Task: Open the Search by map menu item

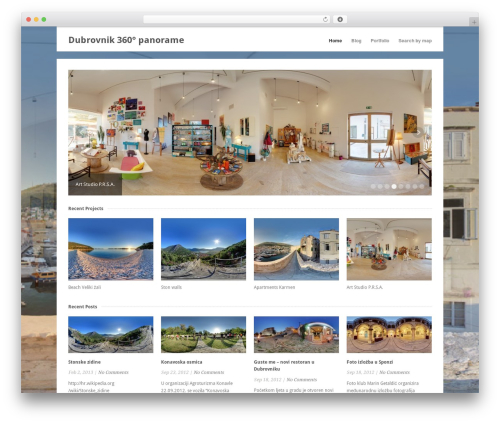Action: [415, 41]
